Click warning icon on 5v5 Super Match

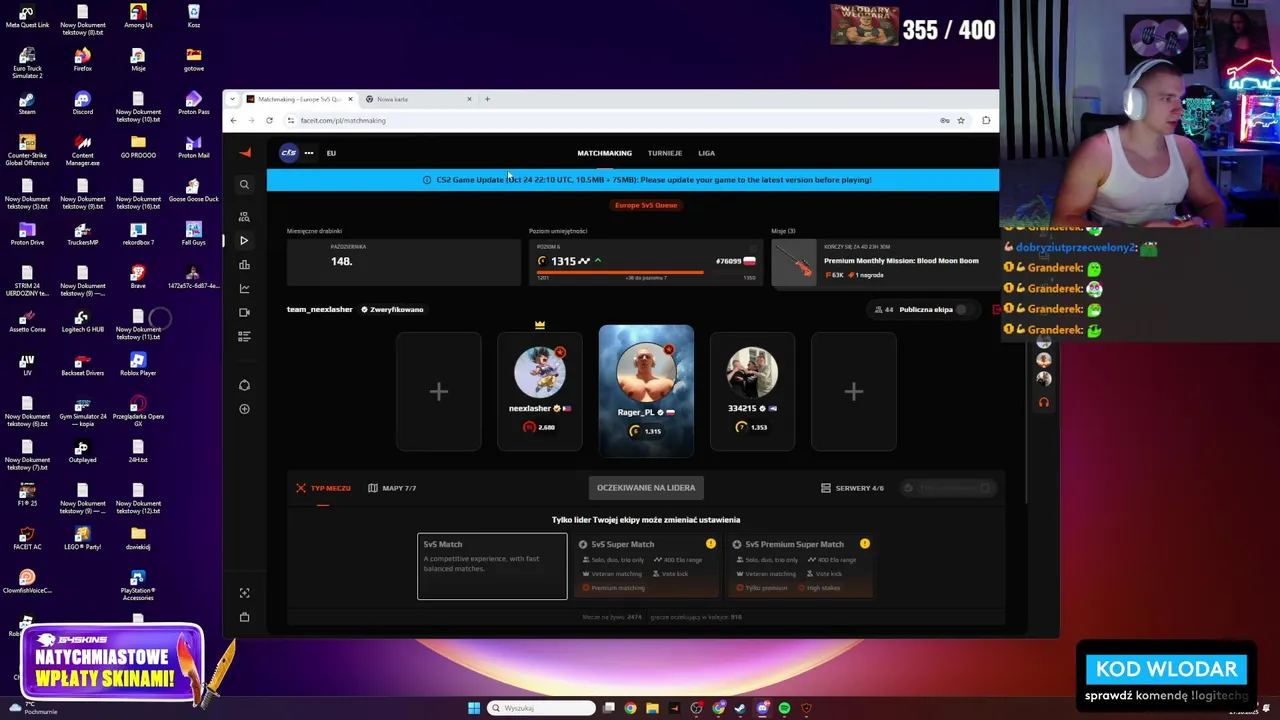pyautogui.click(x=711, y=544)
